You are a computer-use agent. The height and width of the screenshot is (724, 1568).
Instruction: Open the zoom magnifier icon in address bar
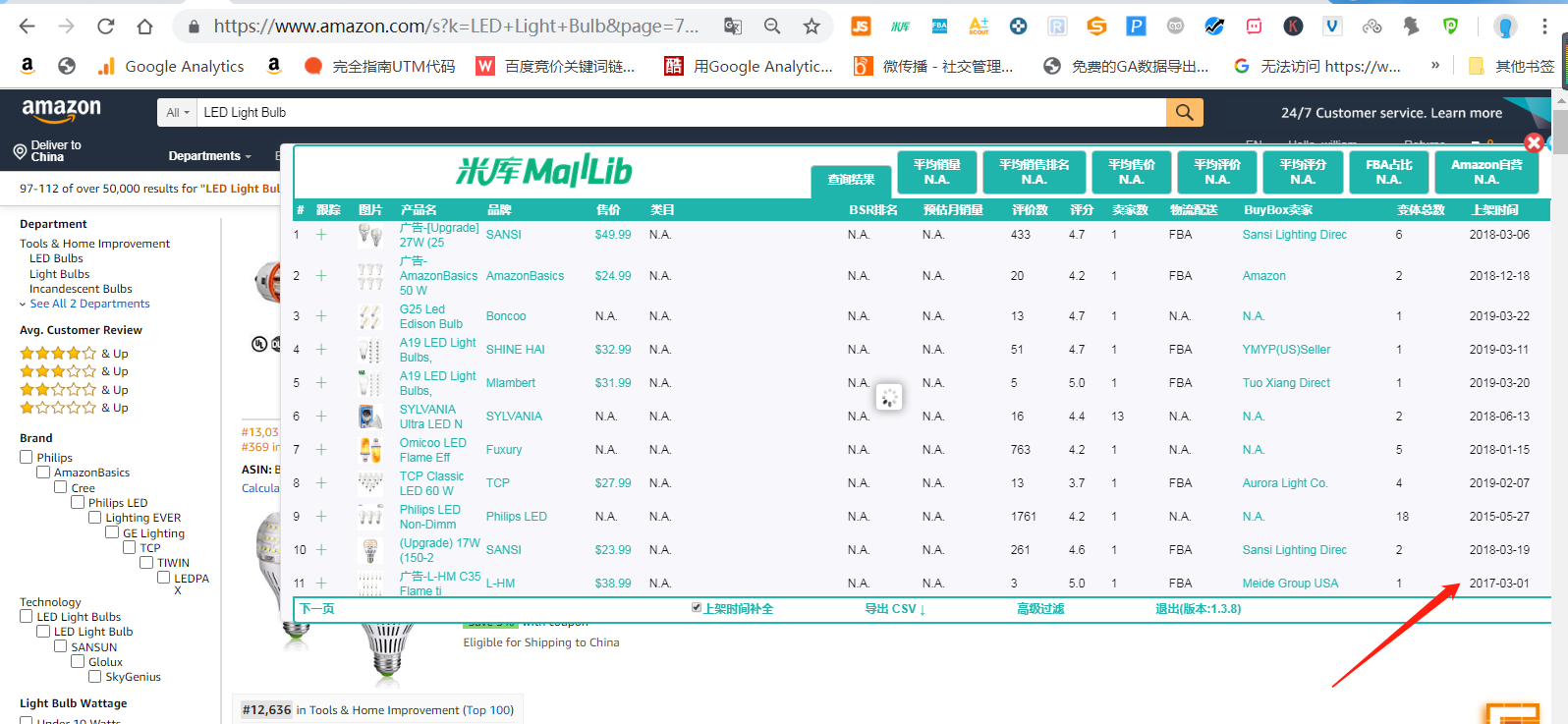pos(772,27)
